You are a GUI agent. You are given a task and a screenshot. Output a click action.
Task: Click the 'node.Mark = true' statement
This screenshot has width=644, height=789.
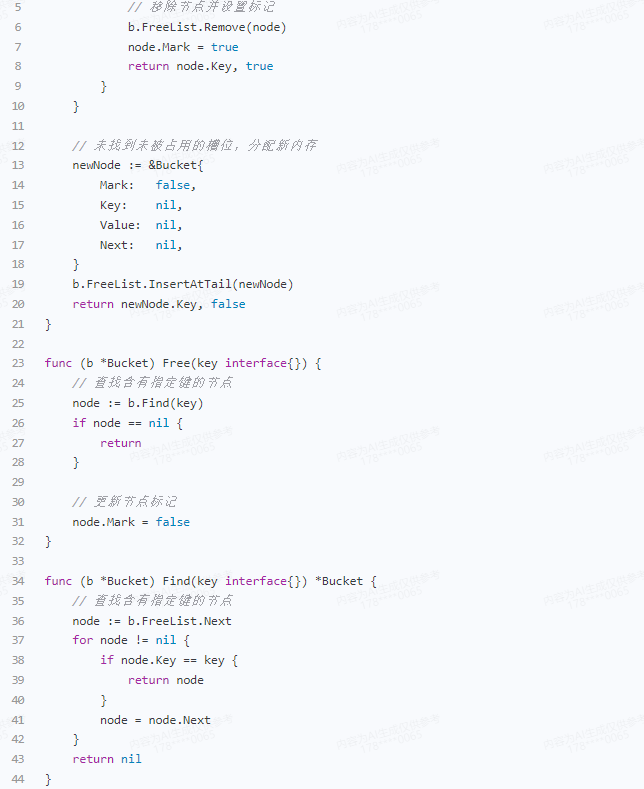(x=183, y=47)
